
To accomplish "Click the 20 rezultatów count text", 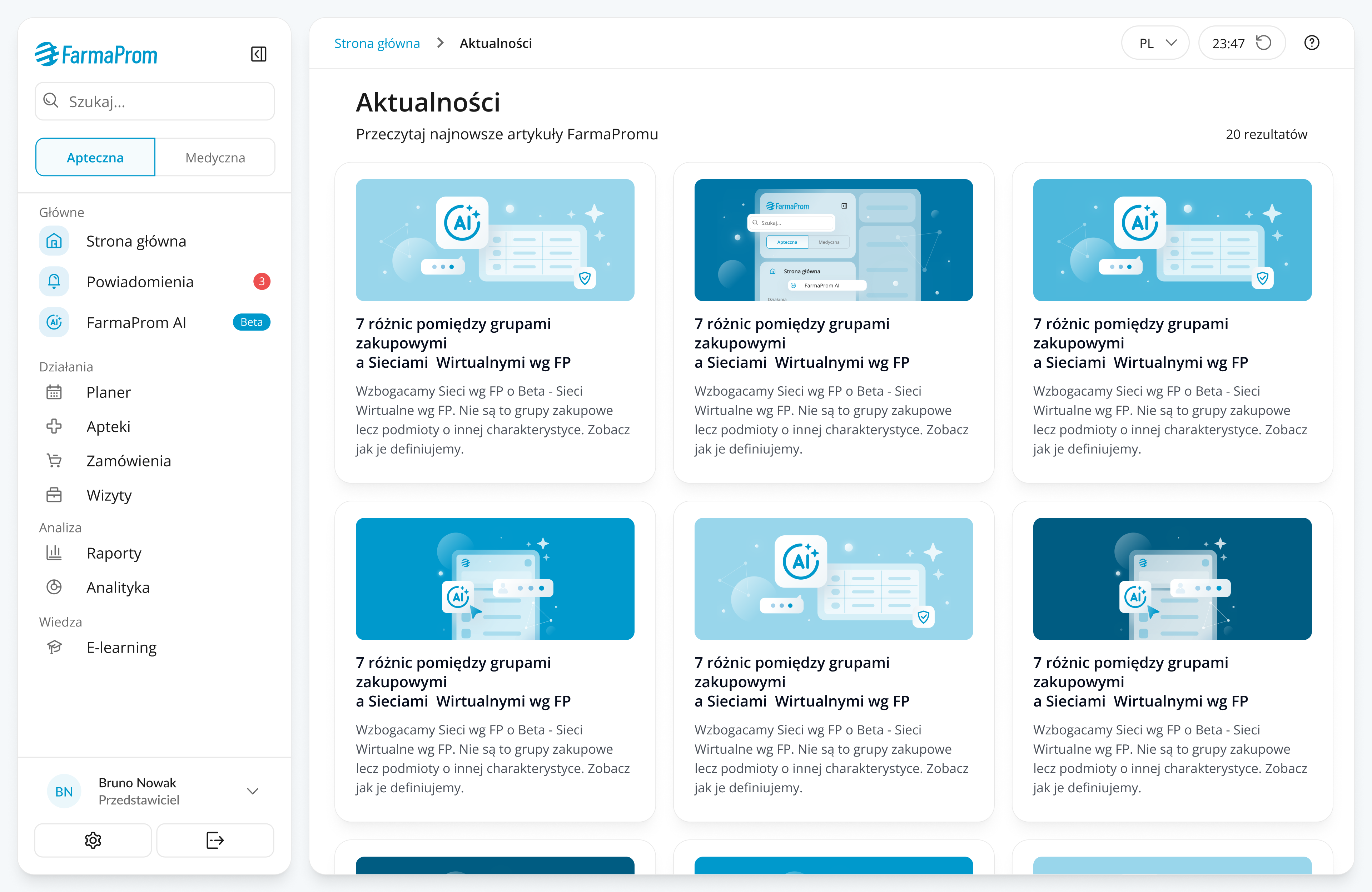I will pyautogui.click(x=1267, y=134).
